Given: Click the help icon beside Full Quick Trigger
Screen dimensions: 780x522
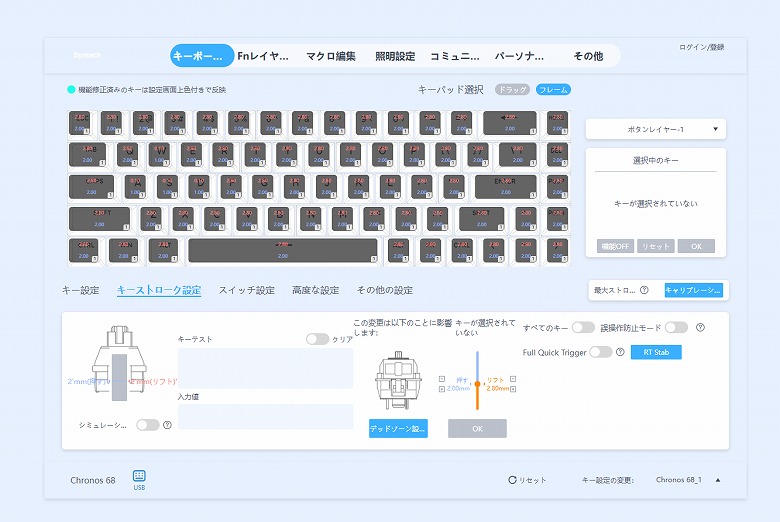Looking at the screenshot, I should [620, 352].
